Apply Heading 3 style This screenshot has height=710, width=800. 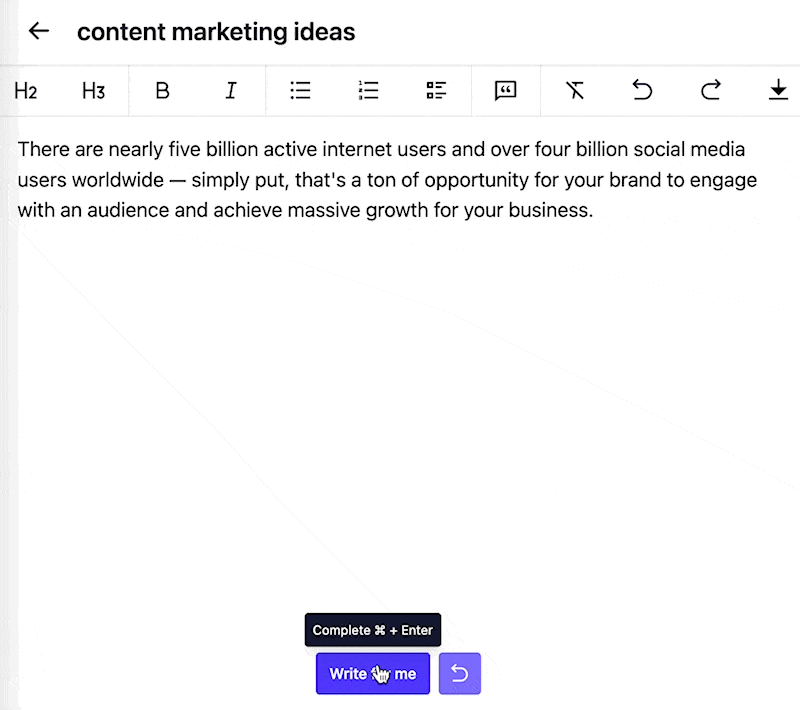coord(93,91)
